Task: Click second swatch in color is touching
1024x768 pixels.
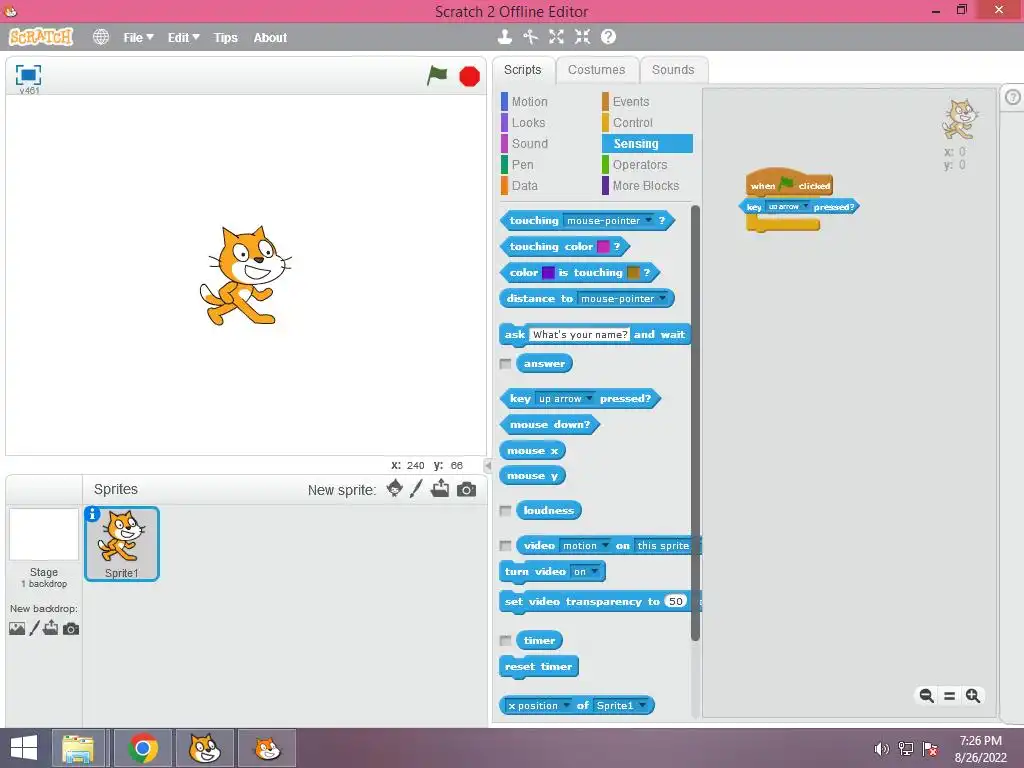Action: pyautogui.click(x=633, y=272)
